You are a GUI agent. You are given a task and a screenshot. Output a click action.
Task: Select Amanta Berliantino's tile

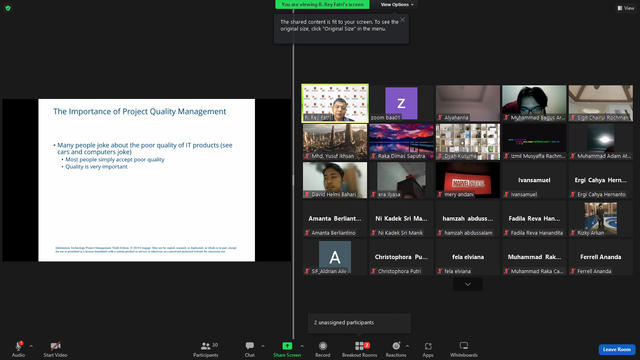pyautogui.click(x=335, y=218)
